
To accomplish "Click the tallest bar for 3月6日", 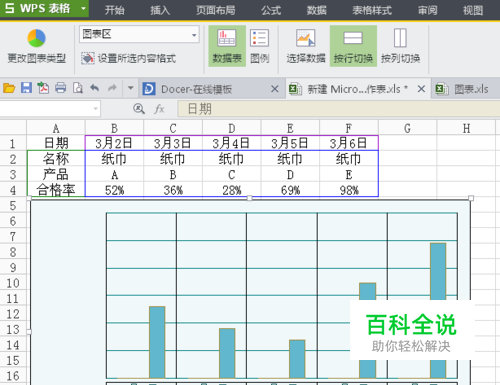I will (438, 272).
